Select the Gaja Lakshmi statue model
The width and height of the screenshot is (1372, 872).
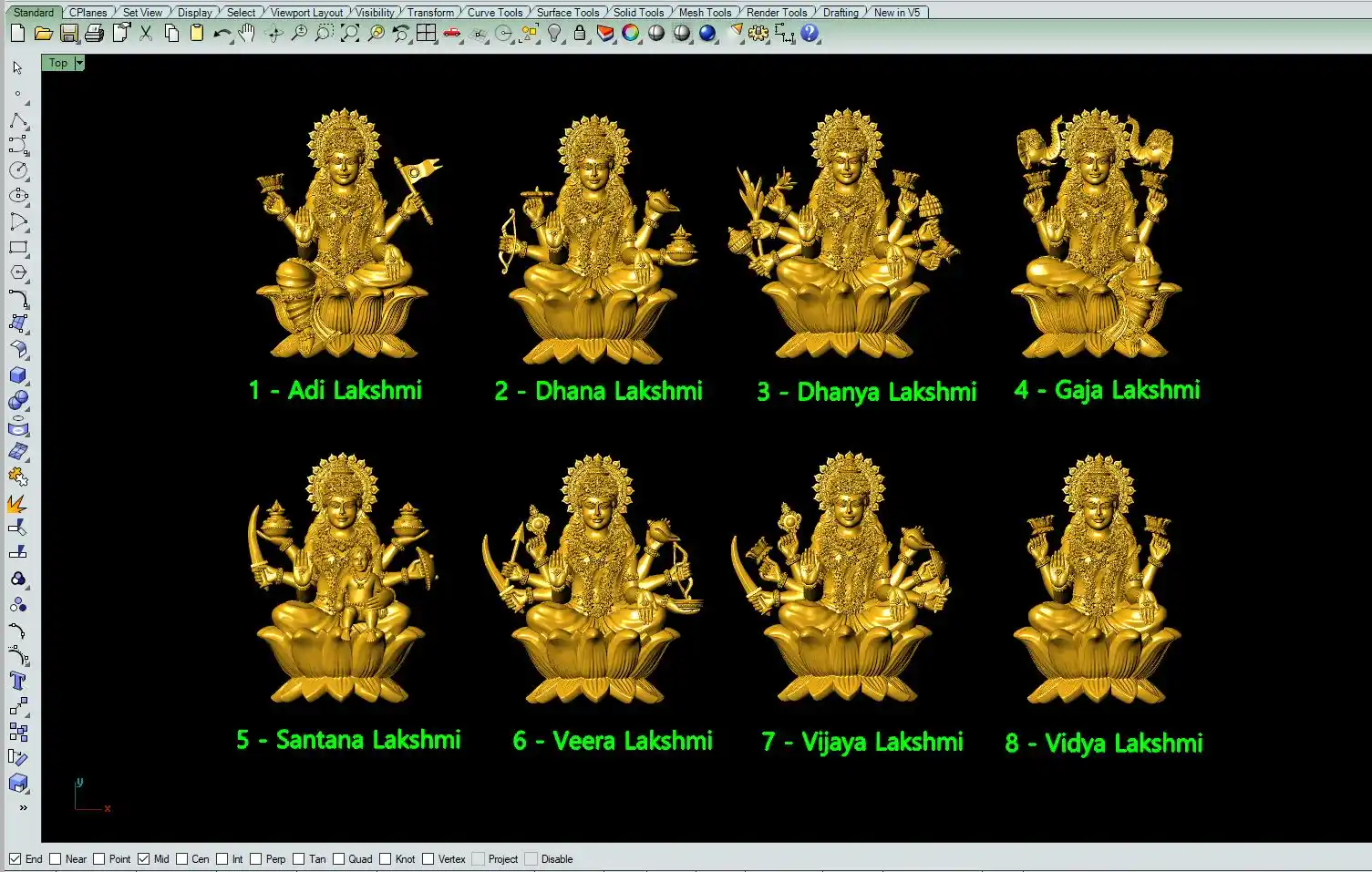1097,237
